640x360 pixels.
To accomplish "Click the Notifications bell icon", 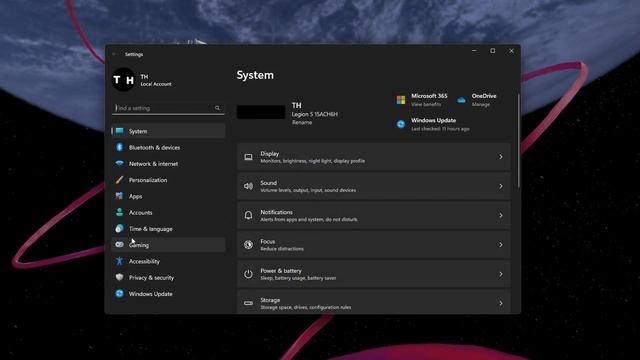I will coord(249,216).
